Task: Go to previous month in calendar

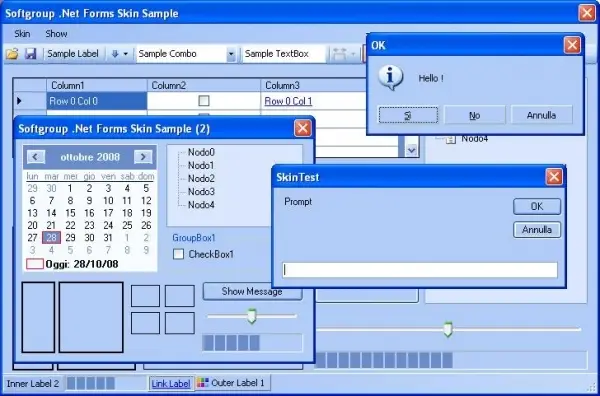Action: pyautogui.click(x=36, y=157)
